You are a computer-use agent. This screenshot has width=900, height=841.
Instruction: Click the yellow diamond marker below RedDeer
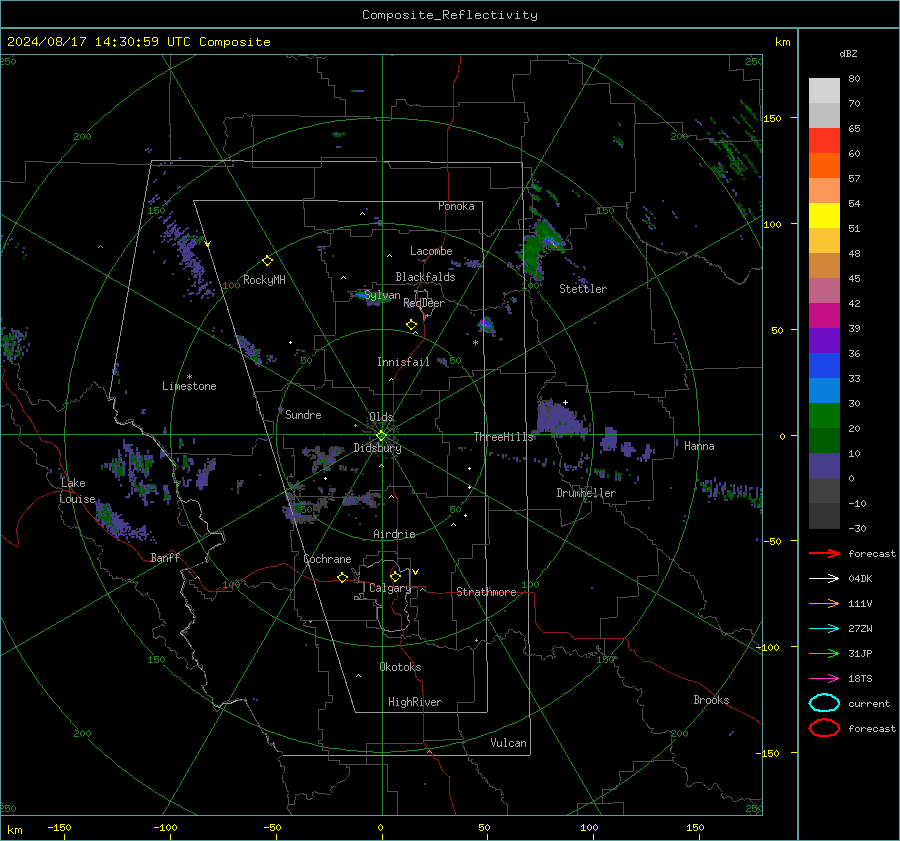[x=411, y=325]
